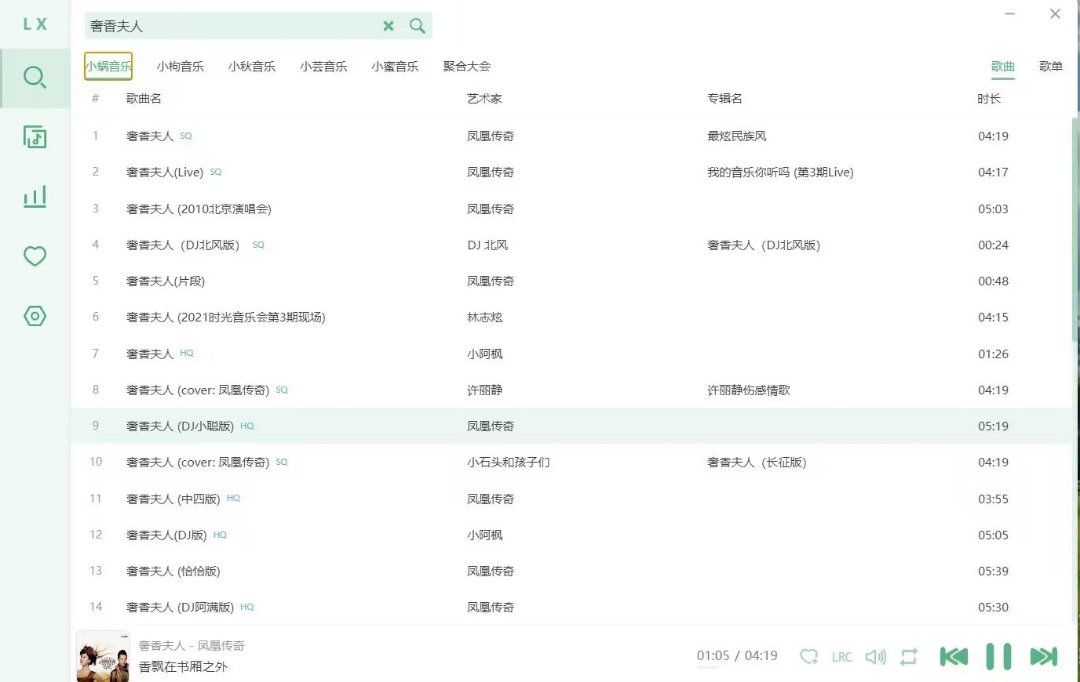
Task: Skip to the next track
Action: pyautogui.click(x=1043, y=656)
